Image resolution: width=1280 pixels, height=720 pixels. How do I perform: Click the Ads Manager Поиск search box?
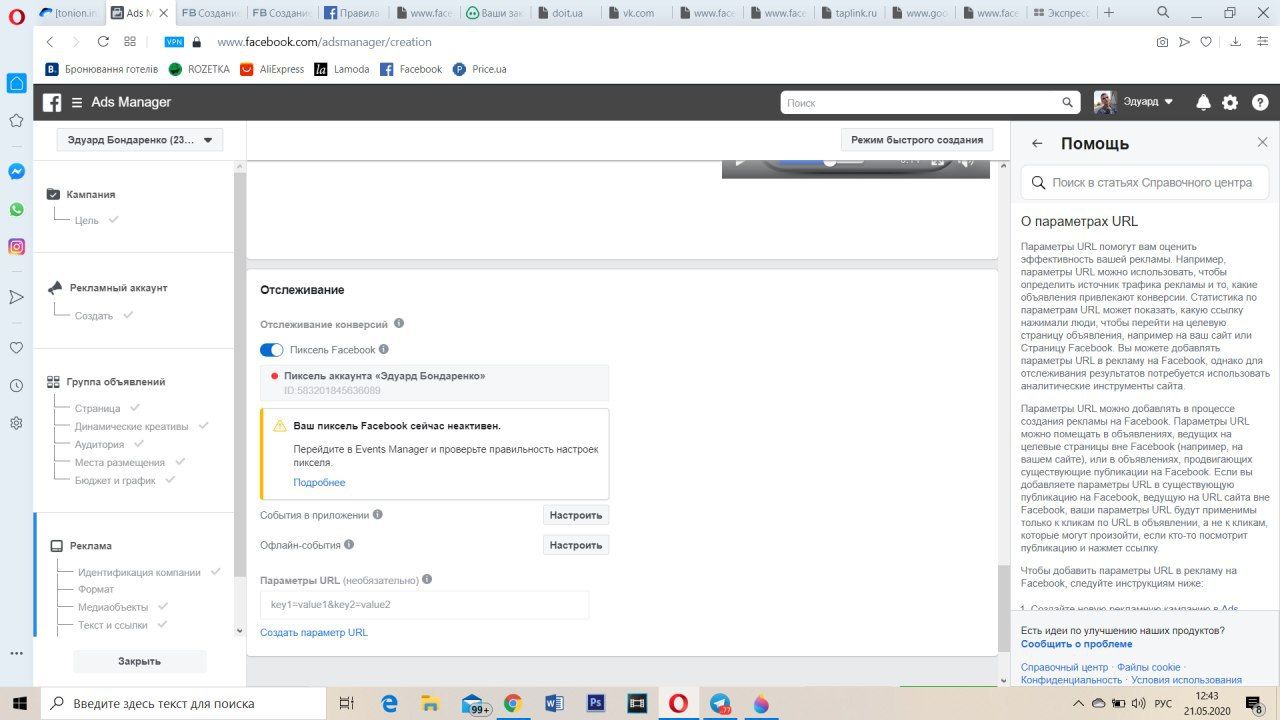coord(930,102)
